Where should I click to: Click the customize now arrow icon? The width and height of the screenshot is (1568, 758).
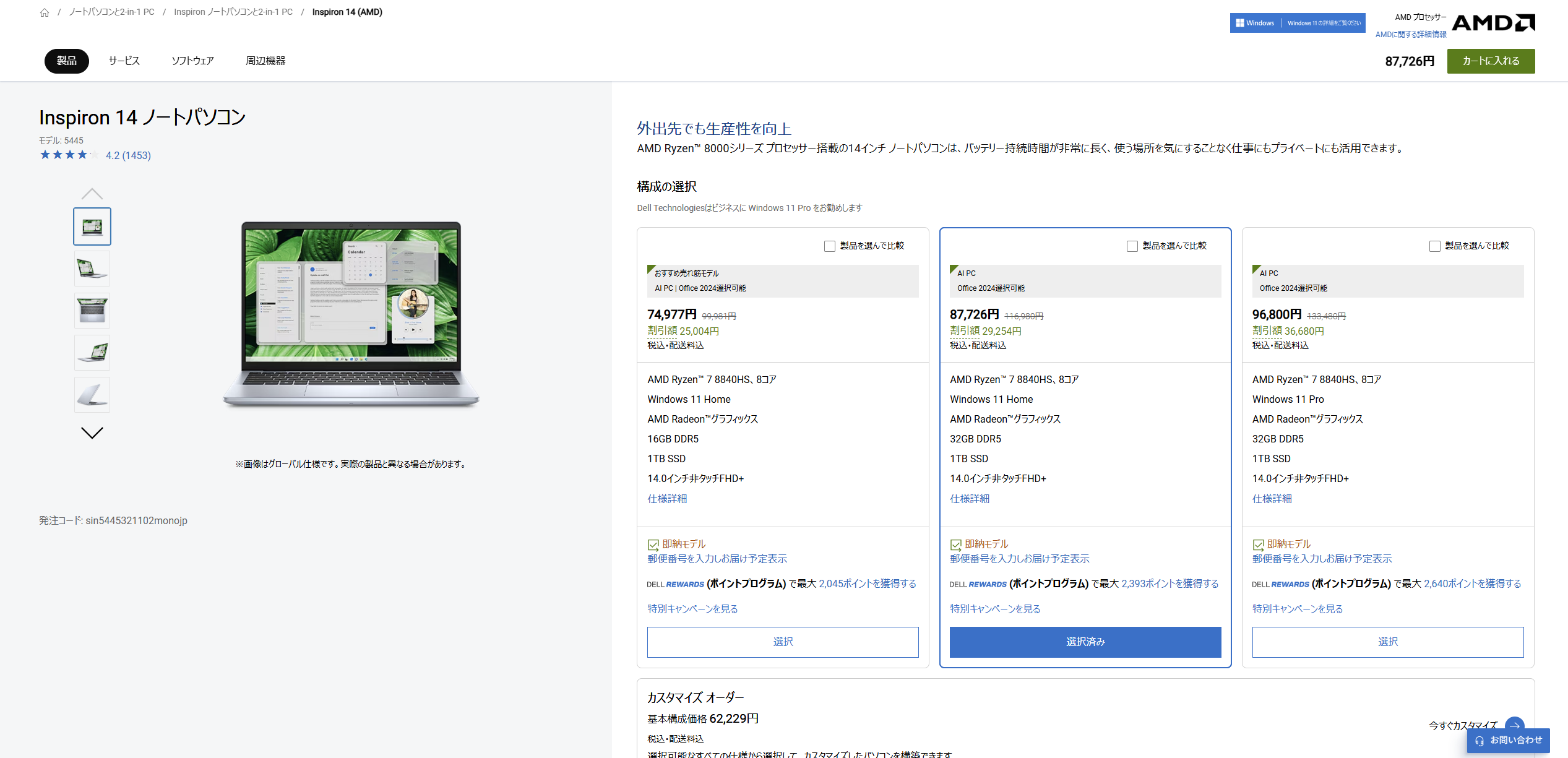pyautogui.click(x=1514, y=725)
